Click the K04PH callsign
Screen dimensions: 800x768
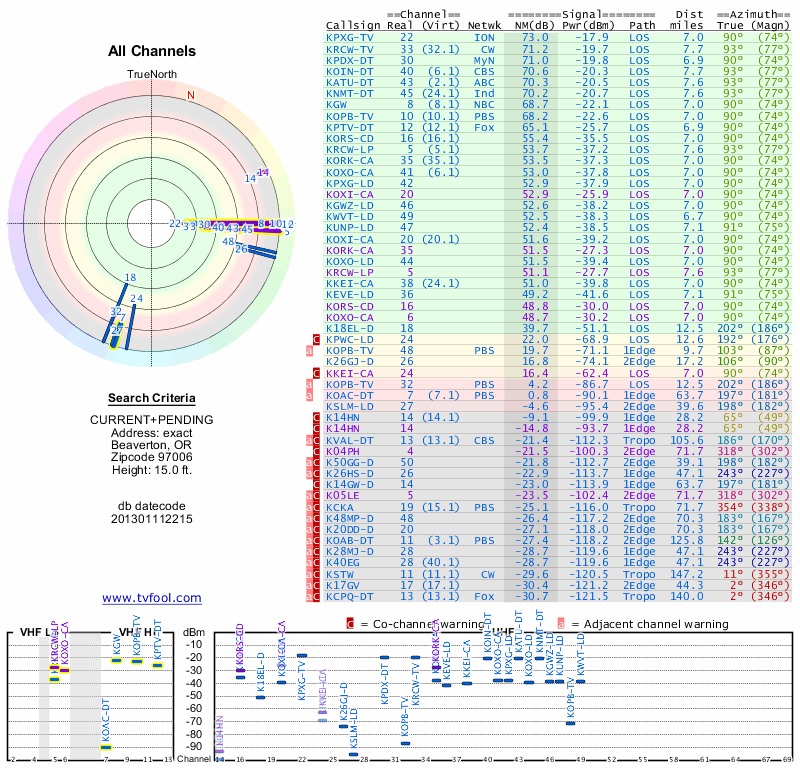point(343,451)
